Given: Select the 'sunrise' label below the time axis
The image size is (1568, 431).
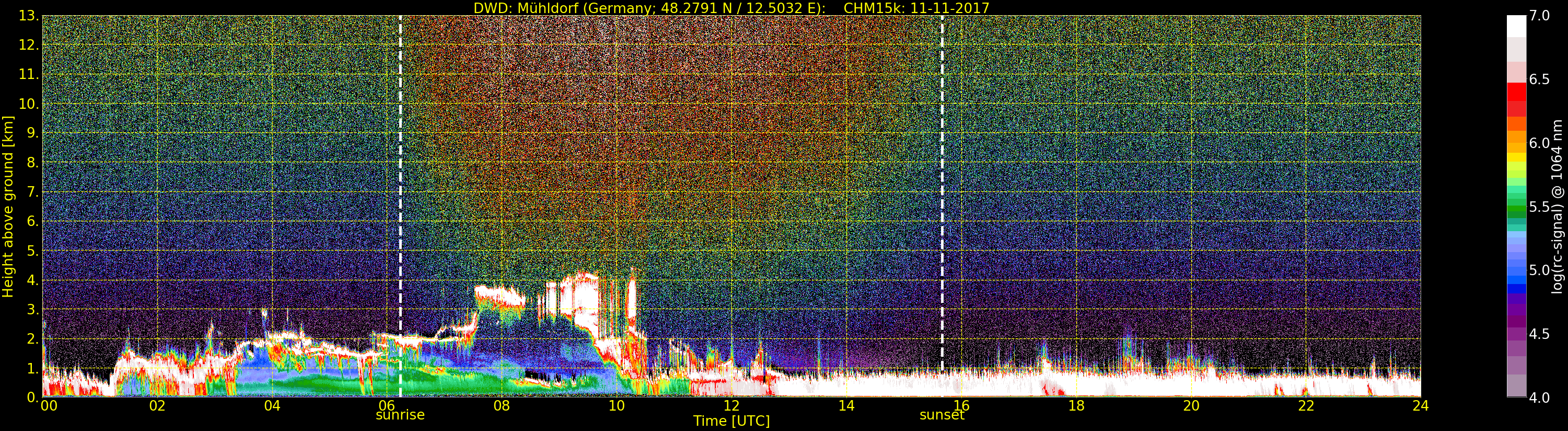Looking at the screenshot, I should (x=400, y=415).
